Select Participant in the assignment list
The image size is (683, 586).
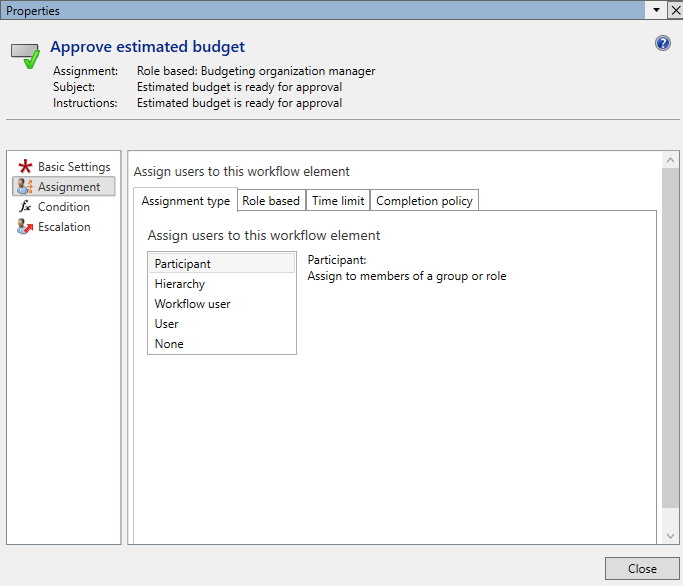pyautogui.click(x=183, y=264)
